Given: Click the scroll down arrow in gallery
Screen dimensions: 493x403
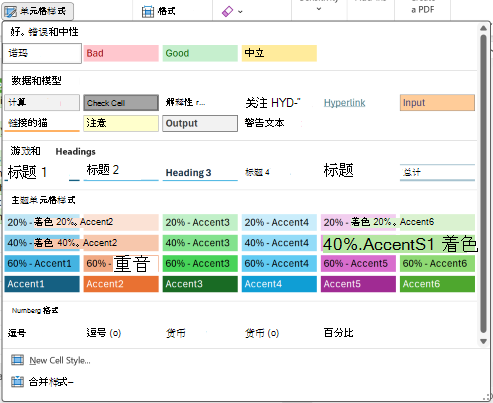Looking at the screenshot, I should [483, 341].
